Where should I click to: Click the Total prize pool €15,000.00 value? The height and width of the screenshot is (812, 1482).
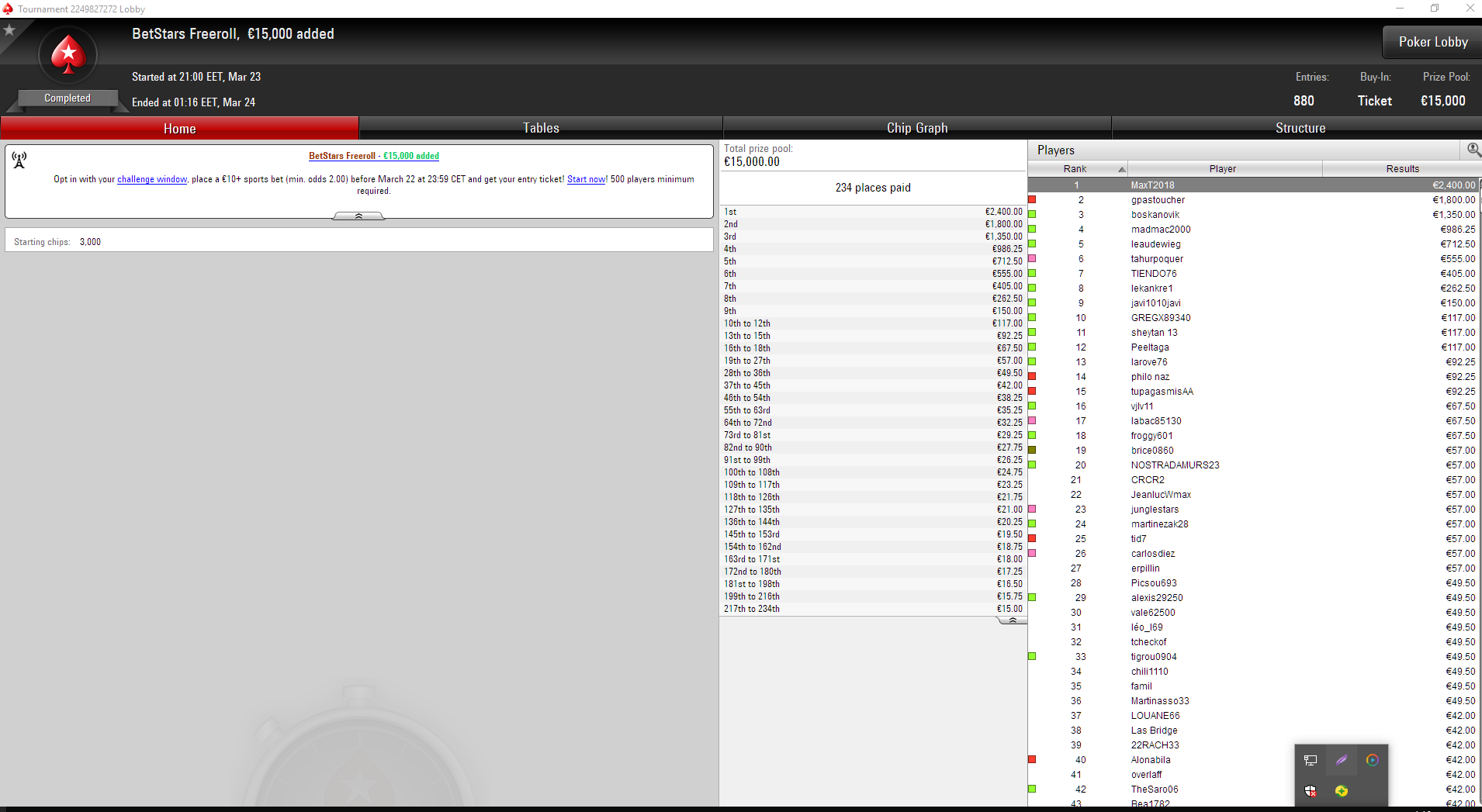tap(752, 162)
